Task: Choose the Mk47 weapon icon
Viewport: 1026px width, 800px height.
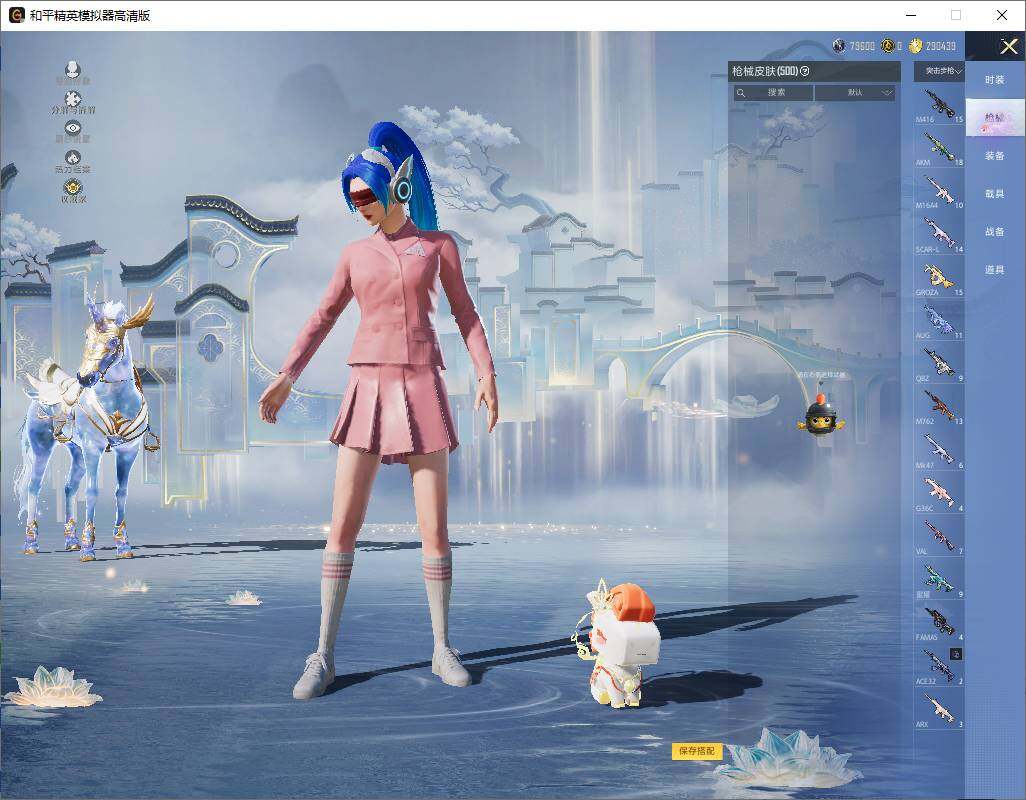Action: (x=939, y=450)
